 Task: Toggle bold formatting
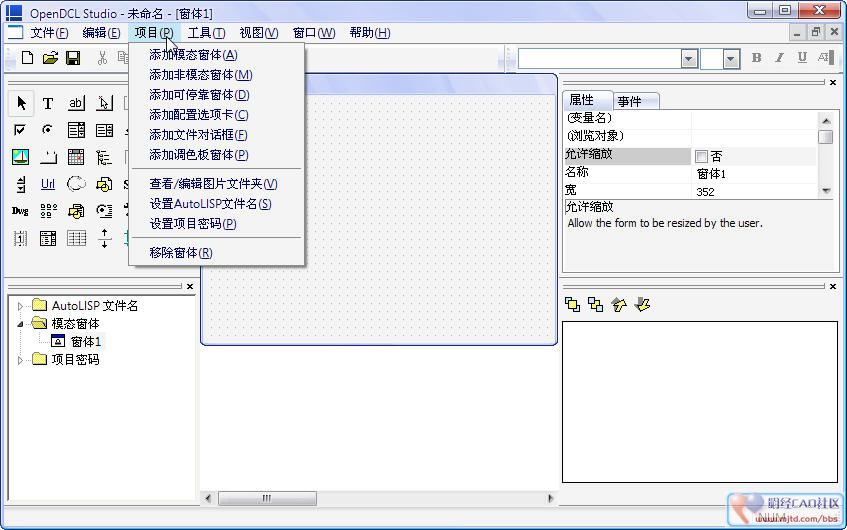[x=756, y=58]
